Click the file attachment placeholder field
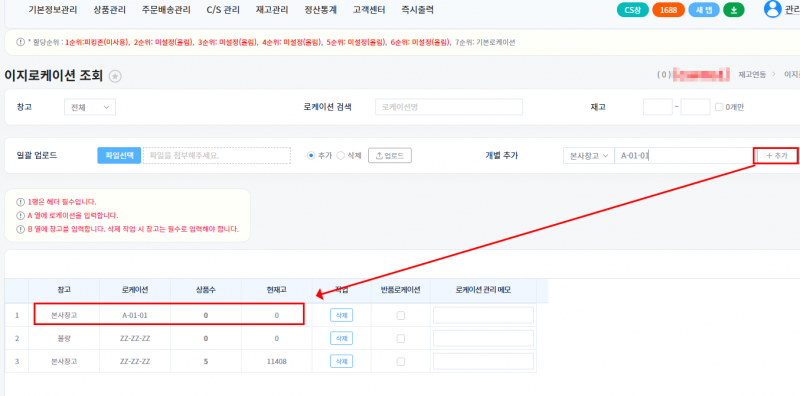This screenshot has height=396, width=800. [x=217, y=156]
